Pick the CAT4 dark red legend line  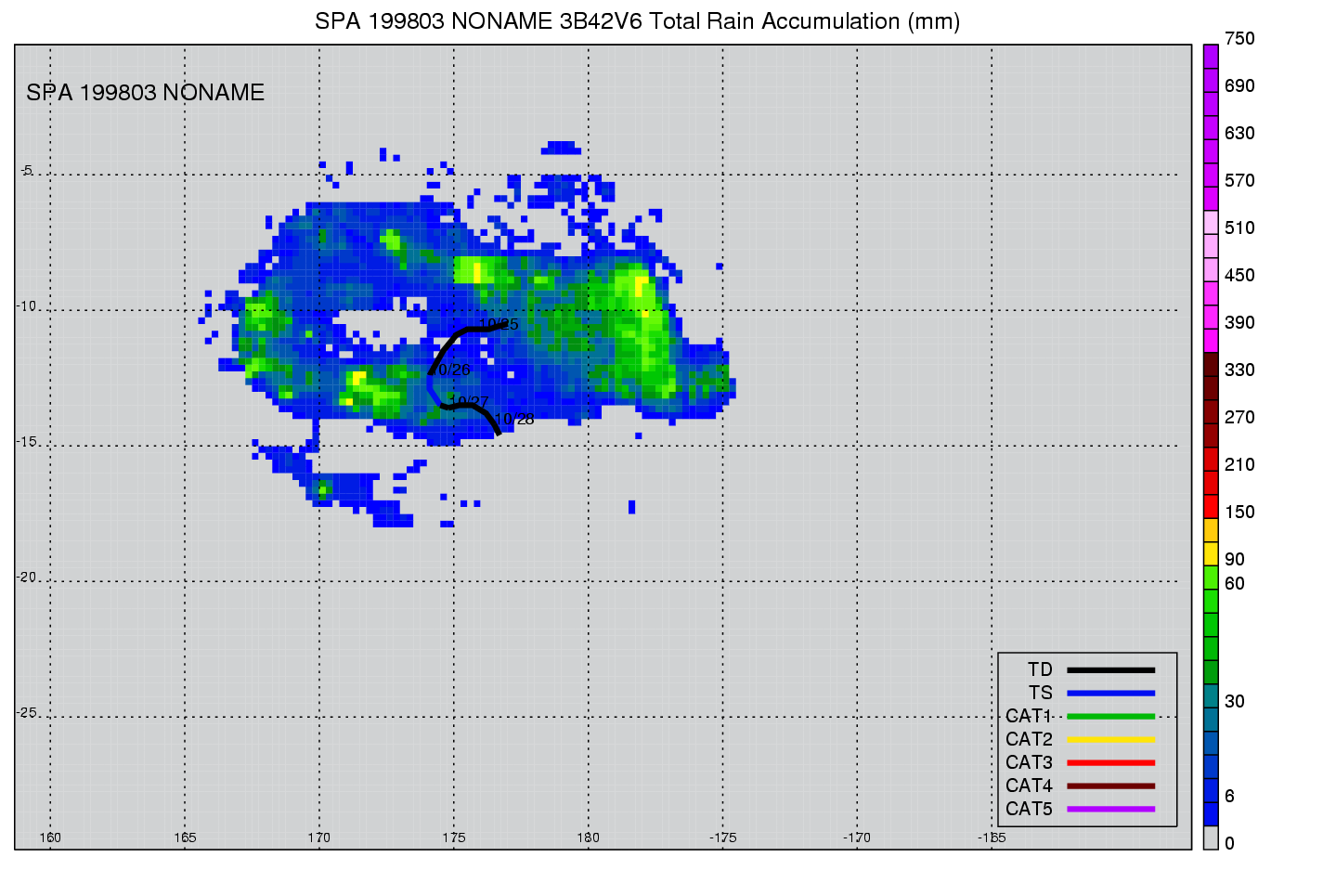point(1110,786)
